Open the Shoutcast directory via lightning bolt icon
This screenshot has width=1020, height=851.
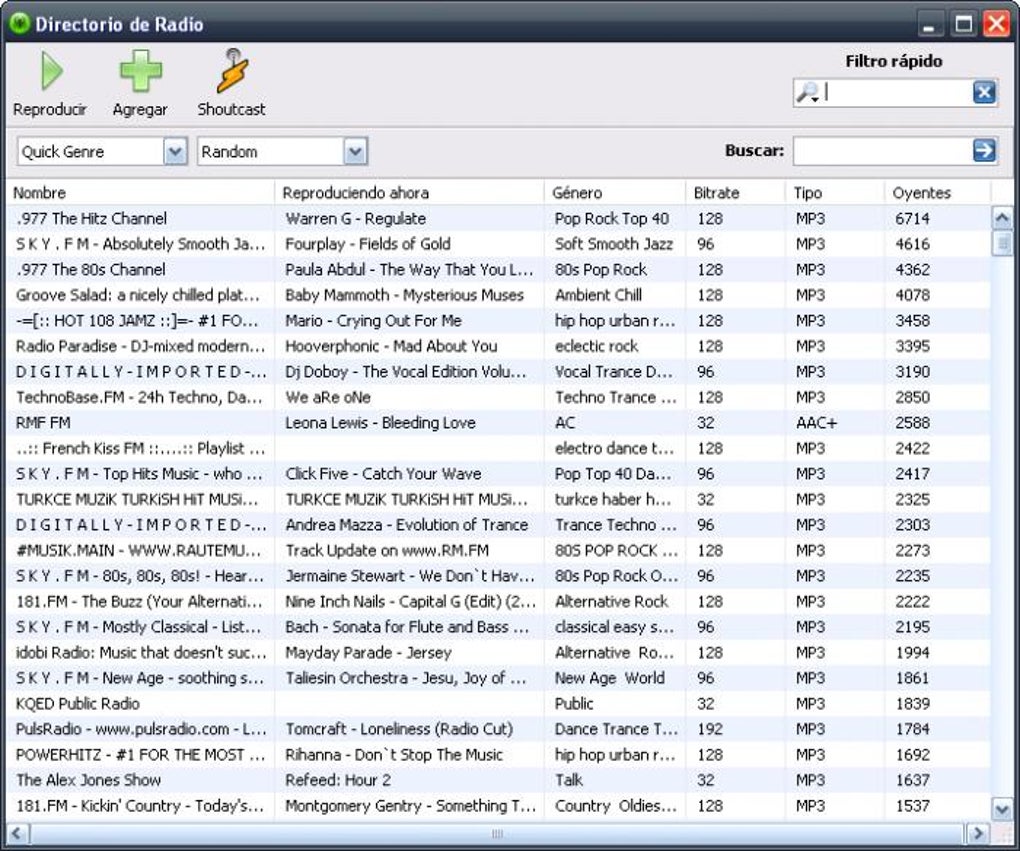[228, 71]
